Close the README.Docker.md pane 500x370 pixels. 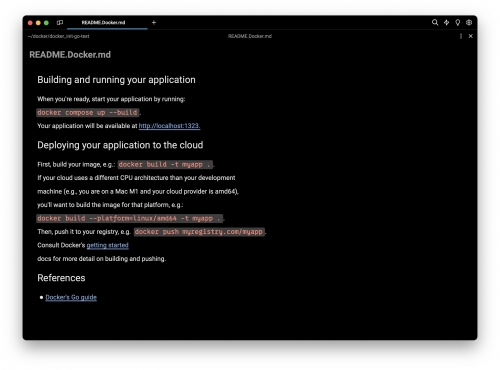pos(471,36)
